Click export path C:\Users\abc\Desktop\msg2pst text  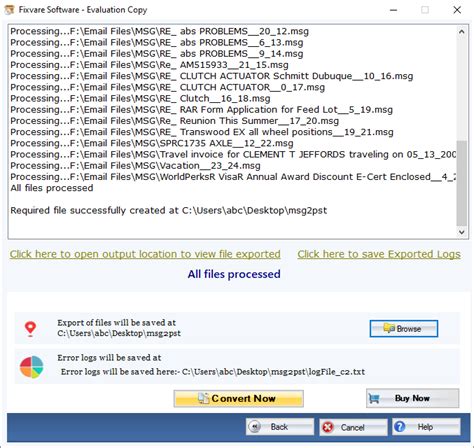(119, 333)
